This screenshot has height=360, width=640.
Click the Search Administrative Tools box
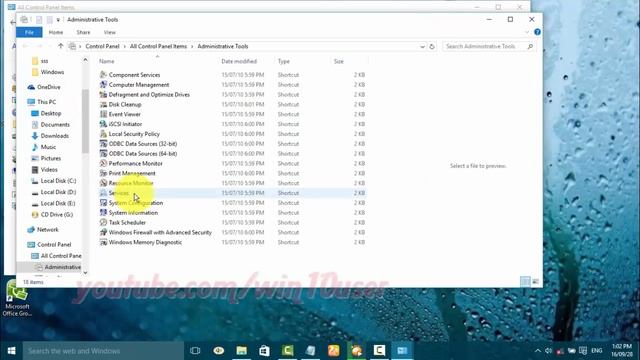tap(489, 47)
